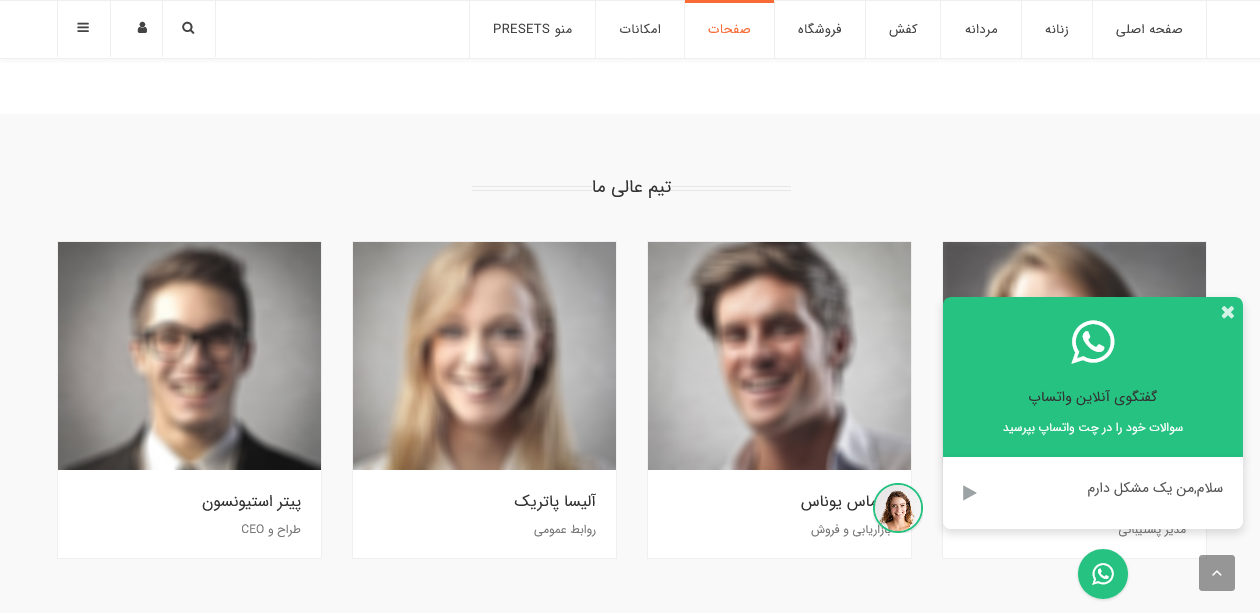Open the صفحه اصلی menu item
The height and width of the screenshot is (613, 1260).
(1149, 29)
